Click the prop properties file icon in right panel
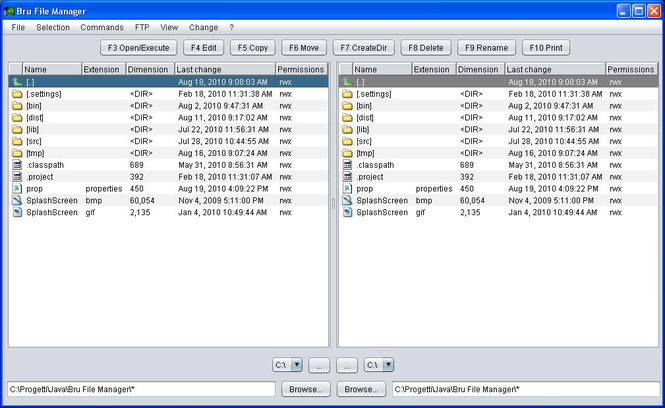The width and height of the screenshot is (665, 408). (x=347, y=189)
